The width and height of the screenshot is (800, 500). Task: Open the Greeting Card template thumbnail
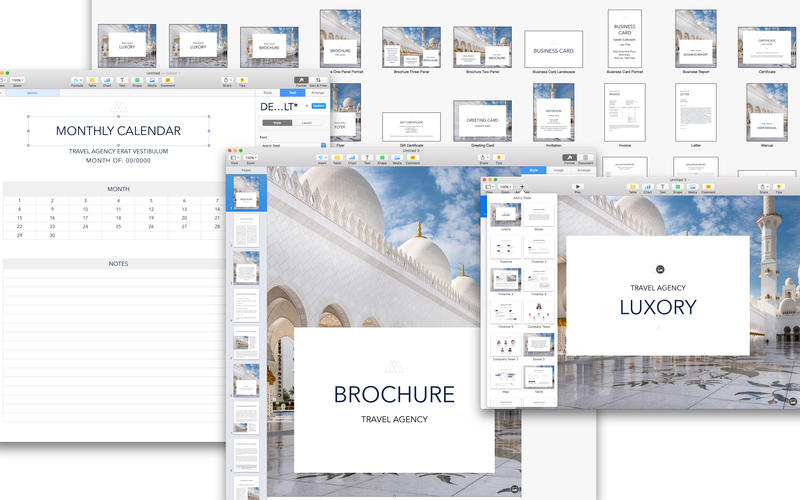click(x=482, y=121)
